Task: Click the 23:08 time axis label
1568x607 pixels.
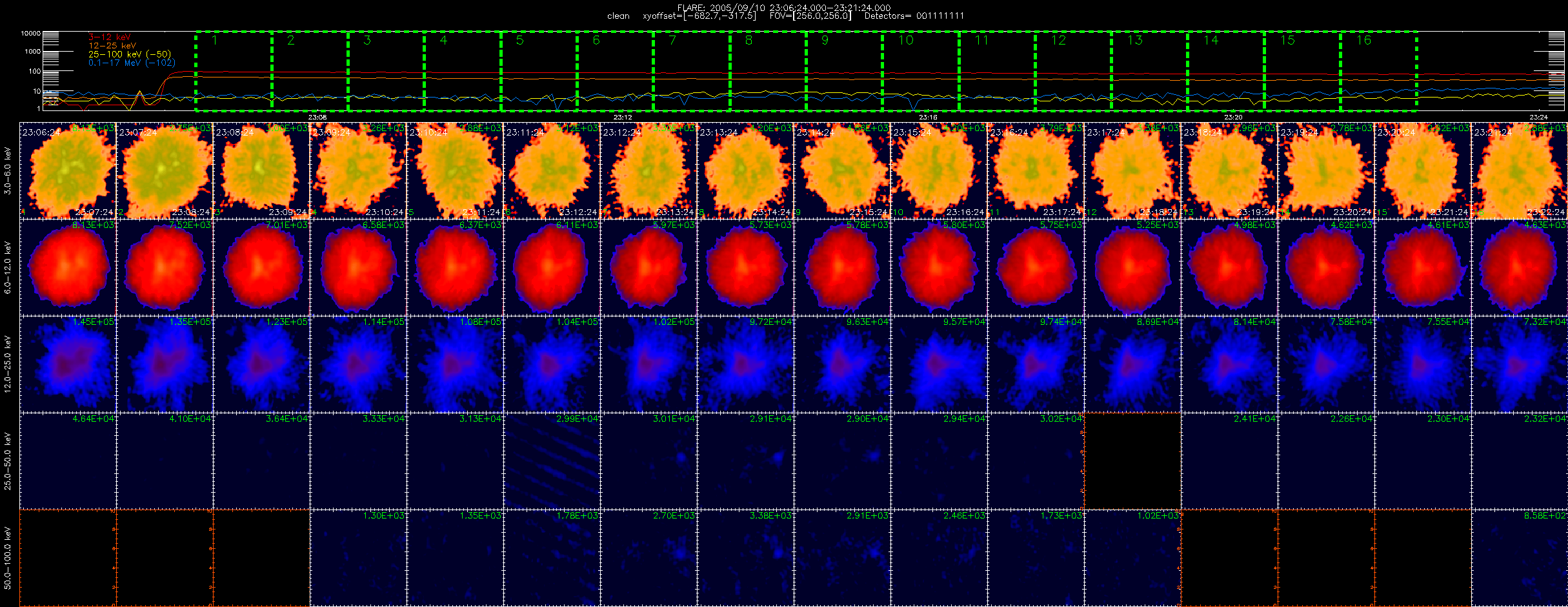Action: (x=317, y=118)
